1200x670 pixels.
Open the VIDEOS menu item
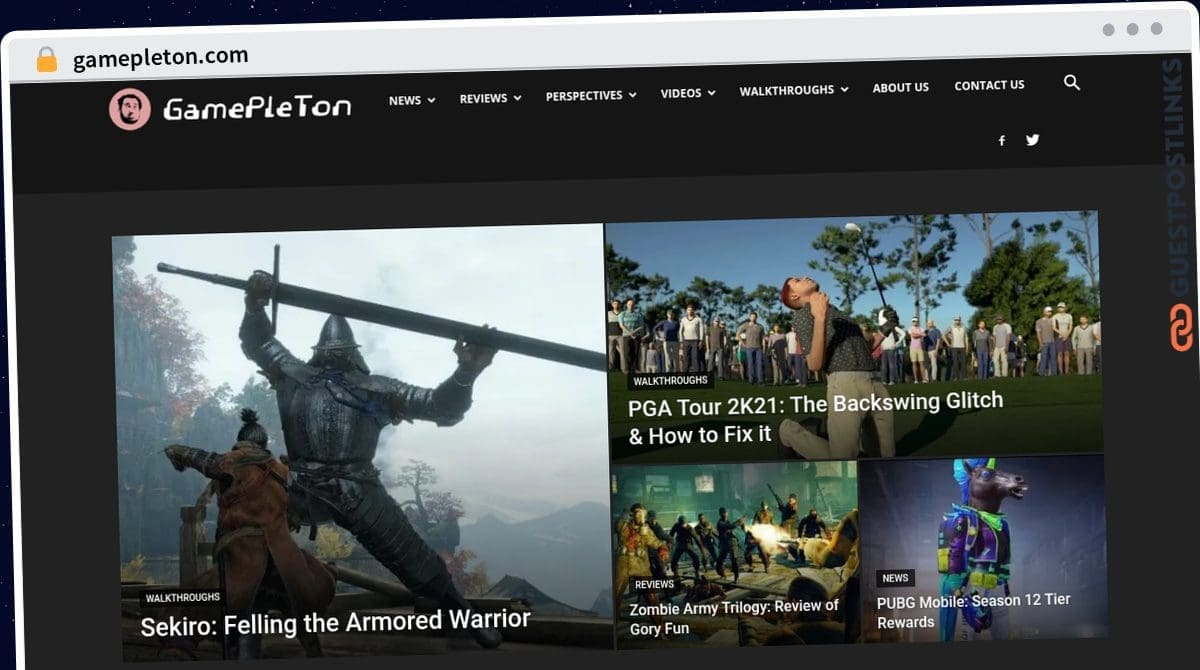point(681,93)
